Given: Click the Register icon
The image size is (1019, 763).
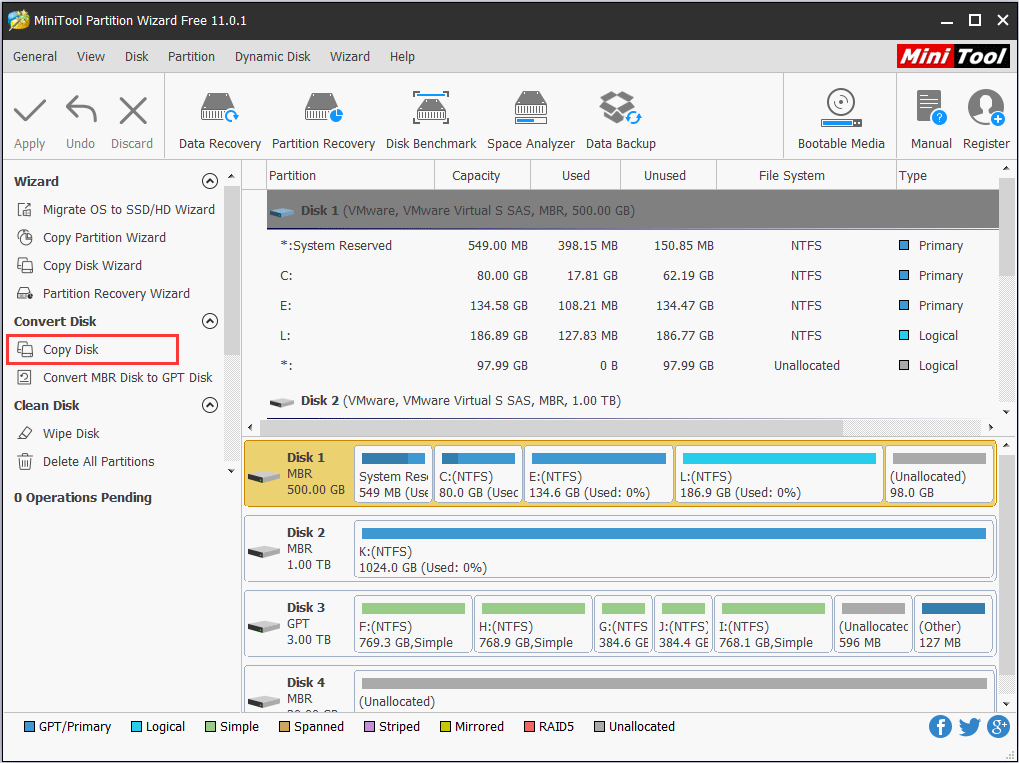Looking at the screenshot, I should 986,108.
